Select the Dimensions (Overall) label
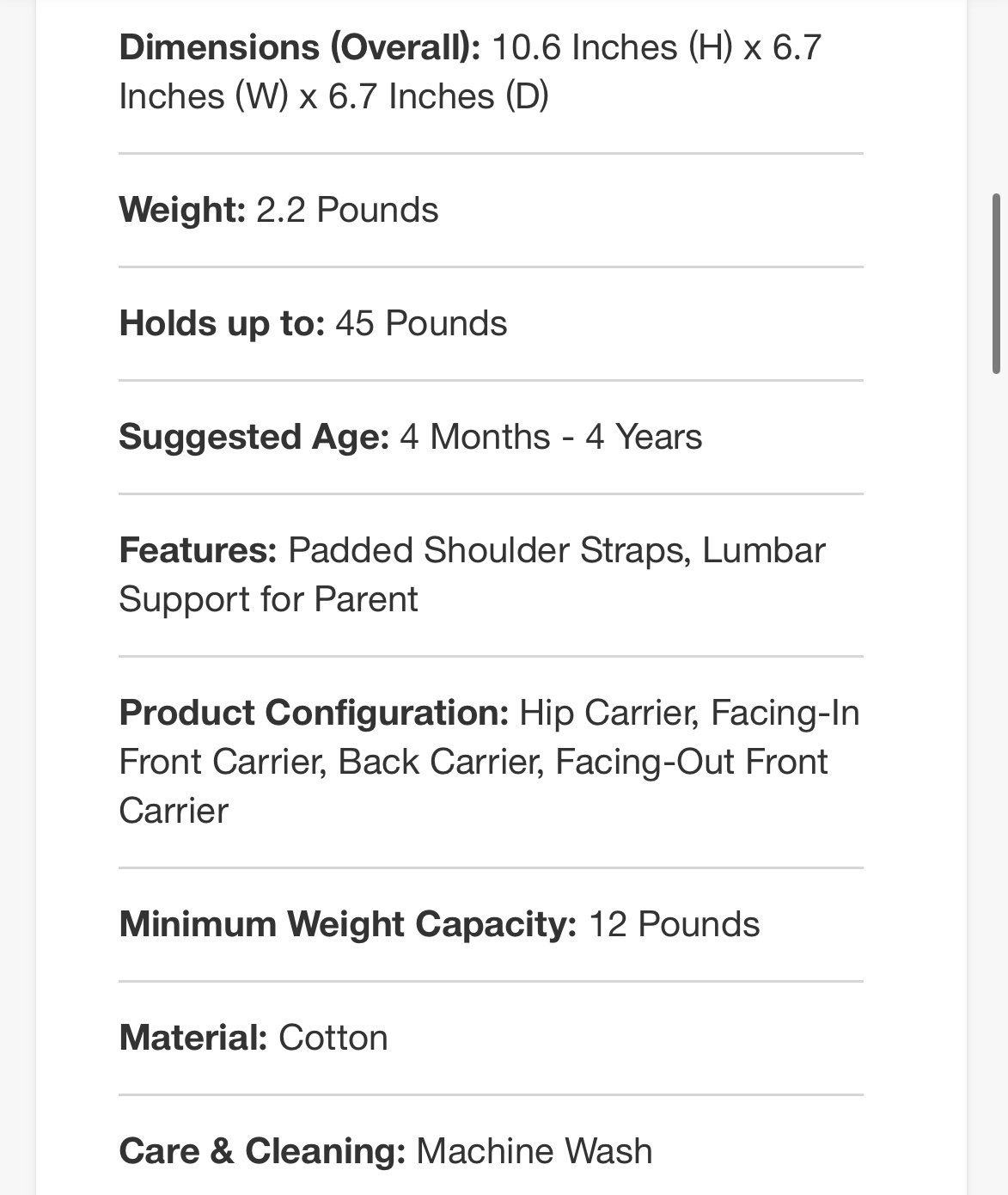 [x=300, y=47]
